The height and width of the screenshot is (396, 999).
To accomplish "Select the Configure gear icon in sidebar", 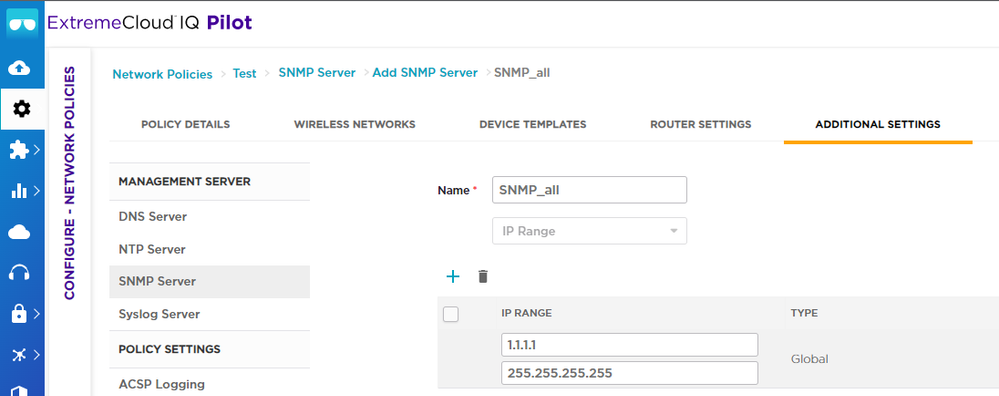I will click(22, 109).
